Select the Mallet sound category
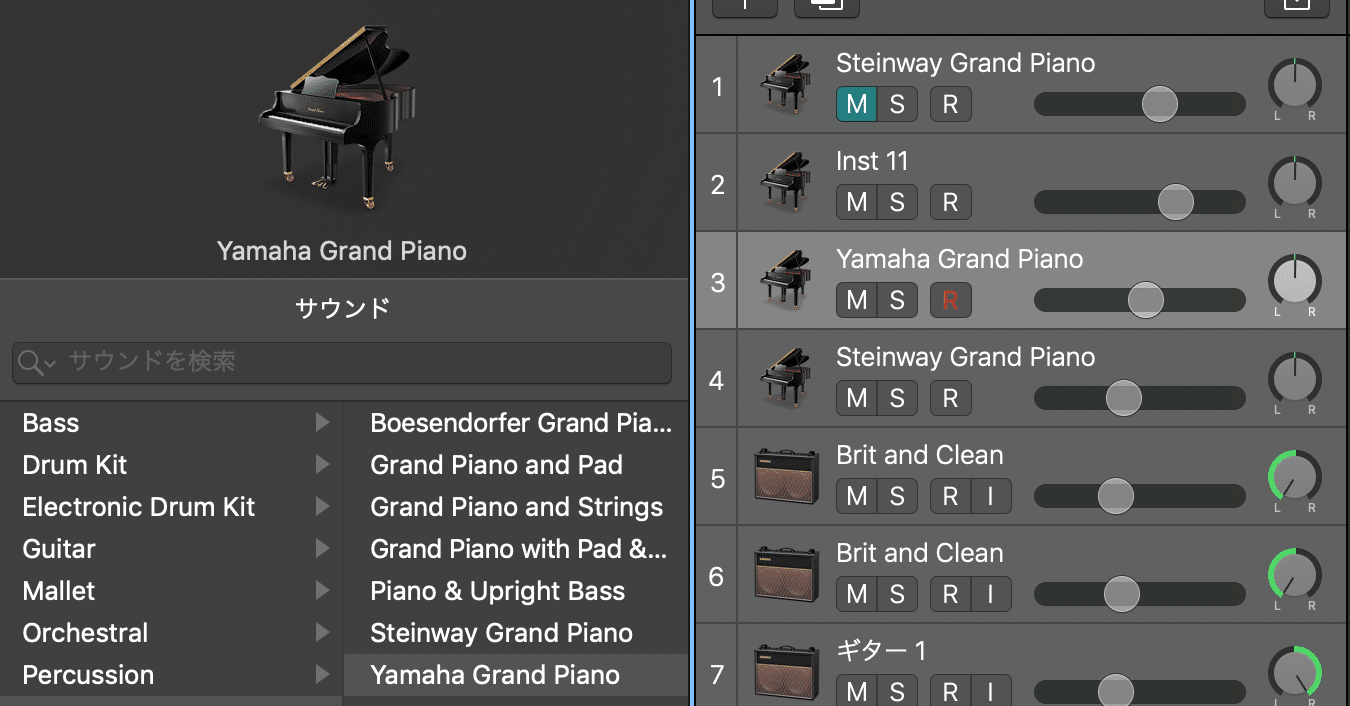The width and height of the screenshot is (1350, 706). 171,591
